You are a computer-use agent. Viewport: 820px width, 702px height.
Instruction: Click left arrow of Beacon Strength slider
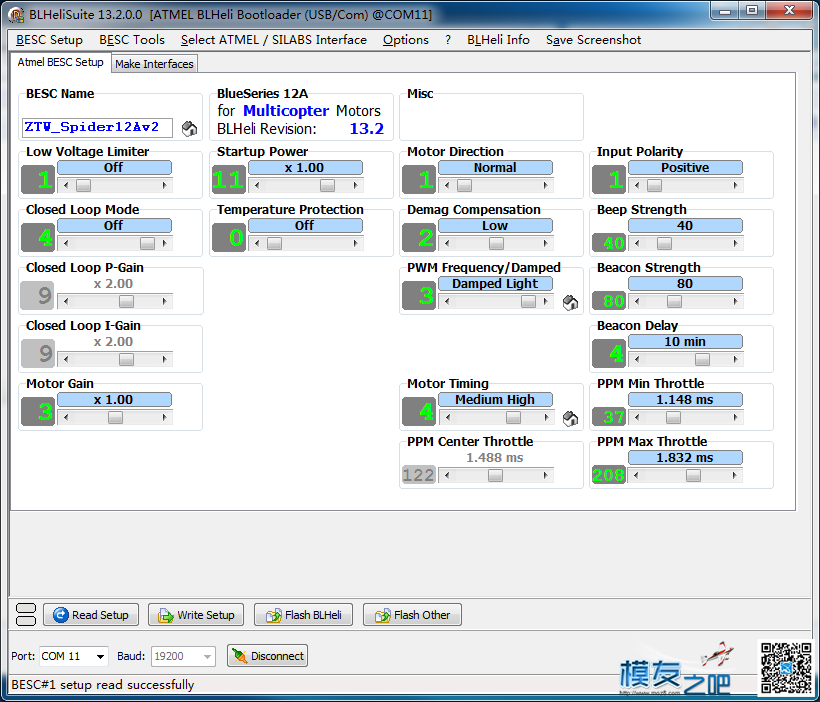[x=636, y=301]
